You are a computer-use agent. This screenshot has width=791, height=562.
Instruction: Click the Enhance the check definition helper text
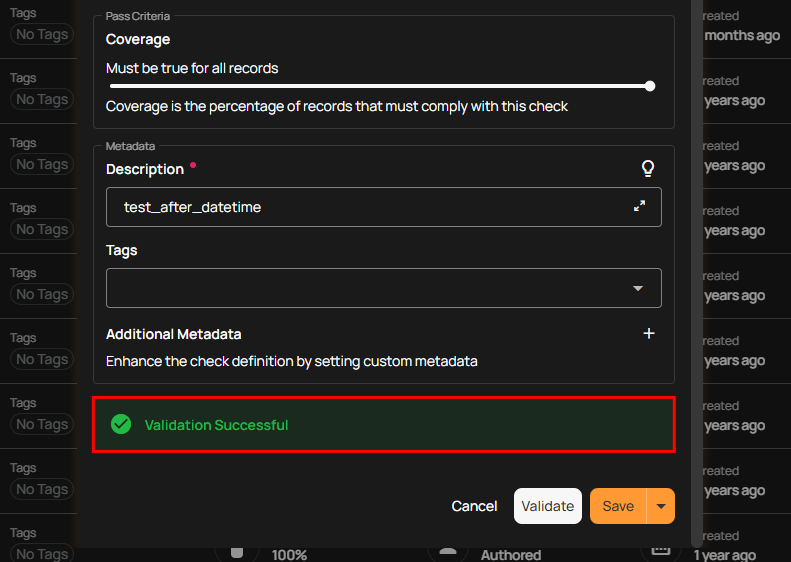pos(292,361)
